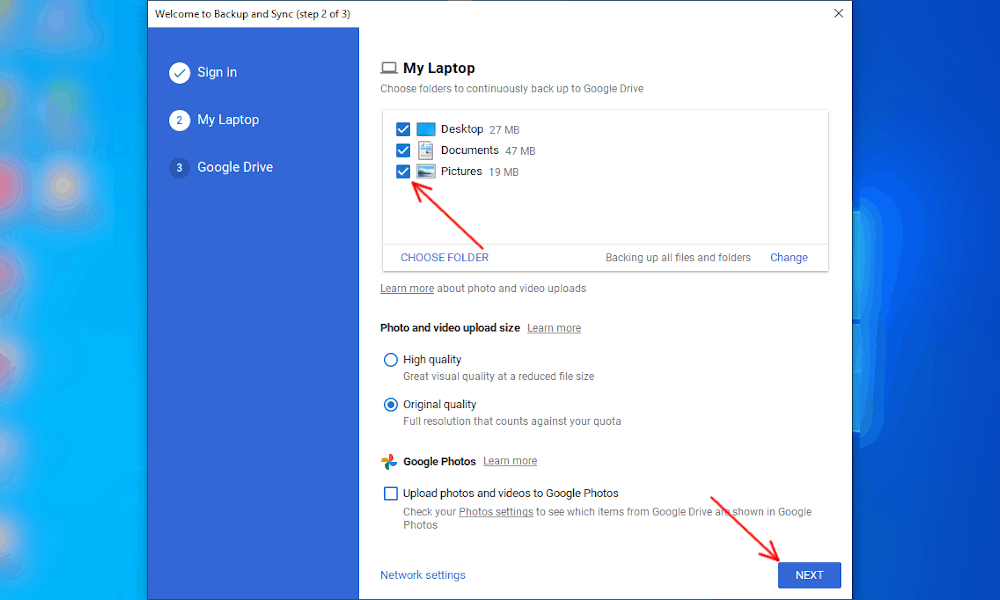This screenshot has width=1000, height=600.
Task: Click the Documents folder icon
Action: pos(425,150)
